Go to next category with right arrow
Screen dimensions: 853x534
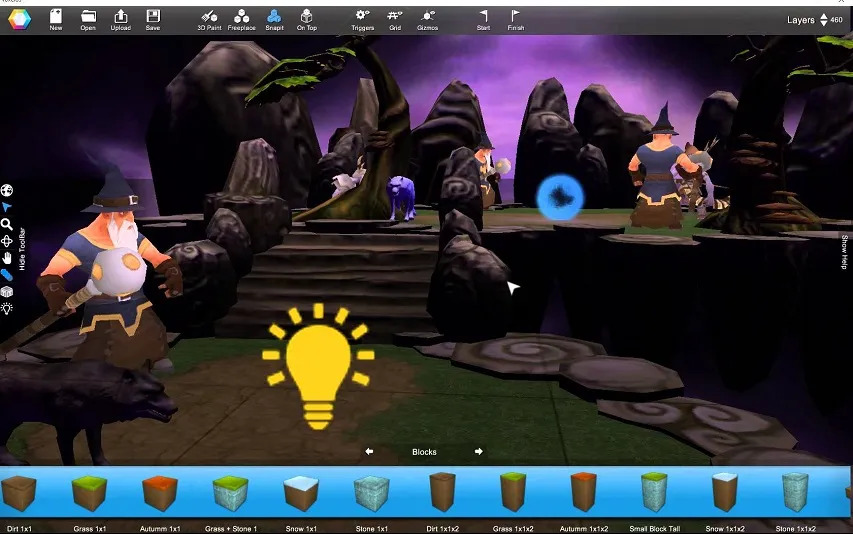pos(479,451)
